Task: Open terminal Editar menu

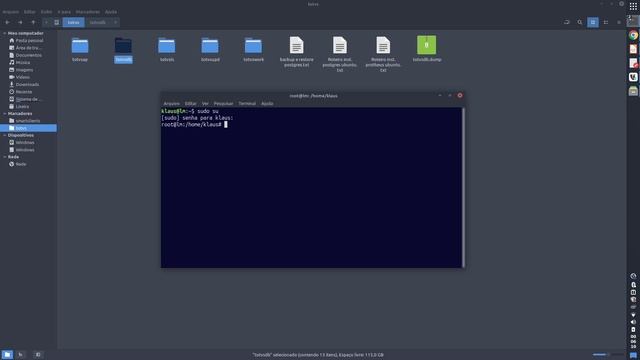Action: pyautogui.click(x=191, y=104)
